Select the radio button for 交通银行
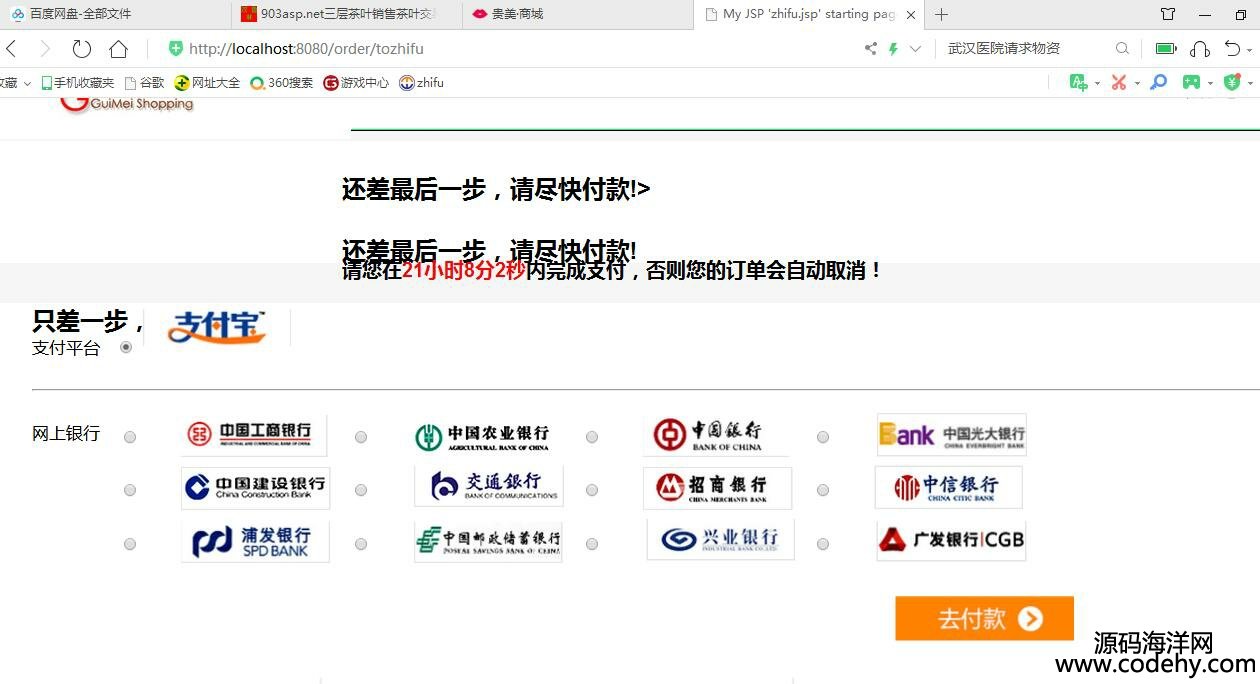This screenshot has width=1260, height=684. click(361, 490)
